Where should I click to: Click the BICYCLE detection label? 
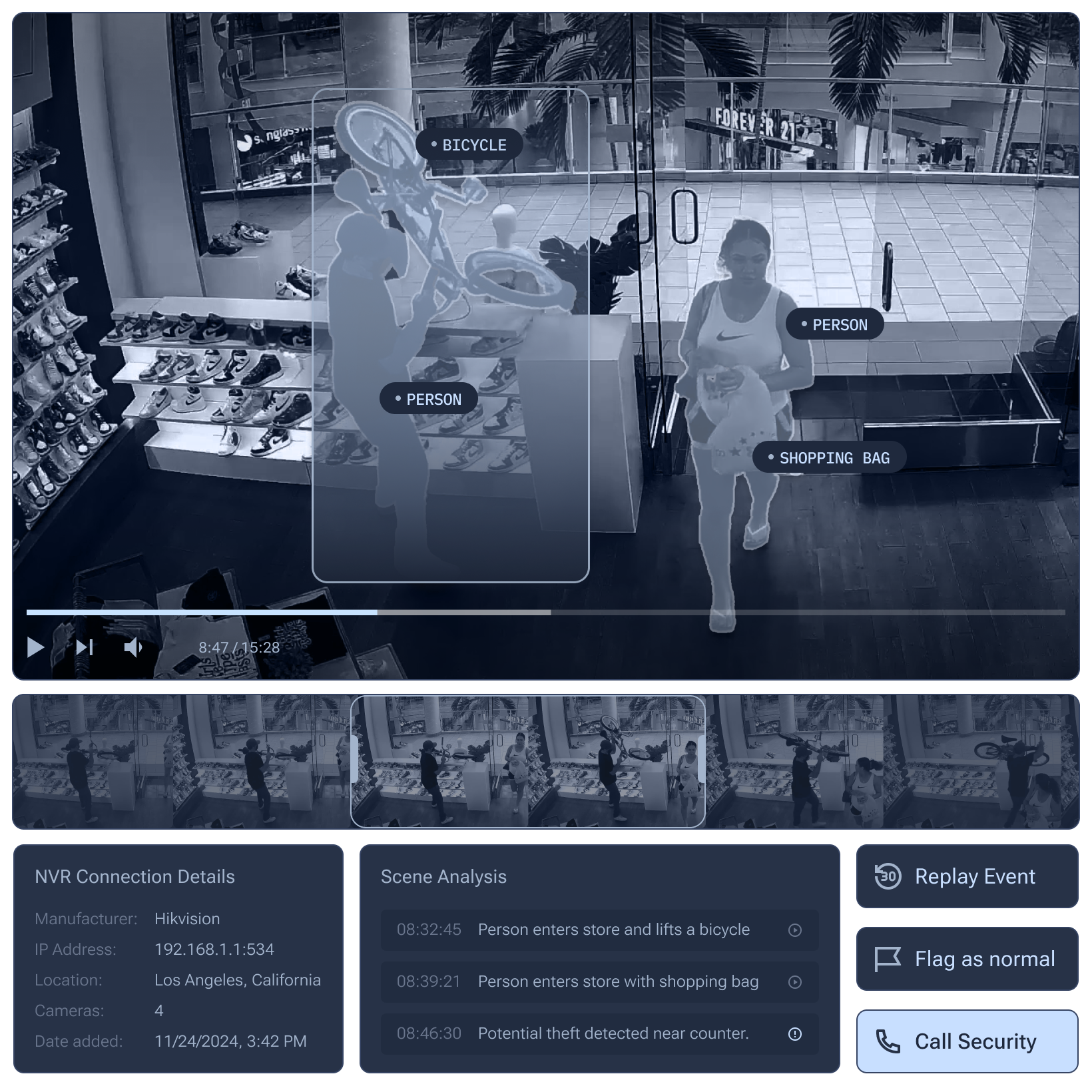click(469, 145)
